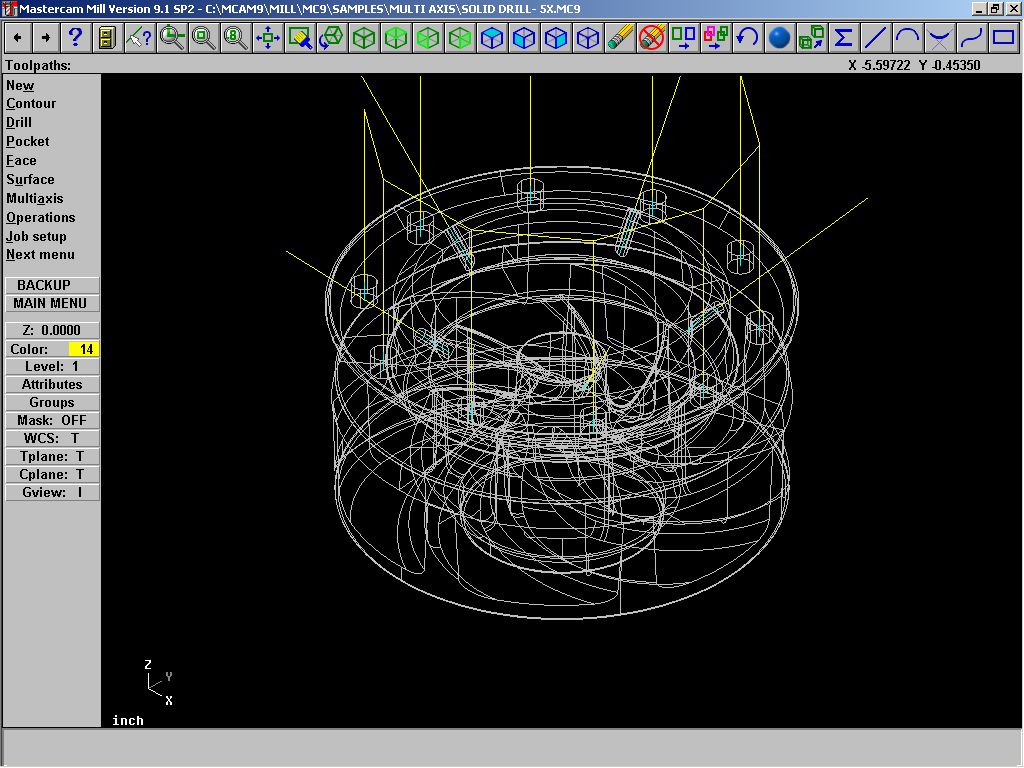
Task: Click the Unzoom by 0.8 magnifier icon
Action: (235, 37)
